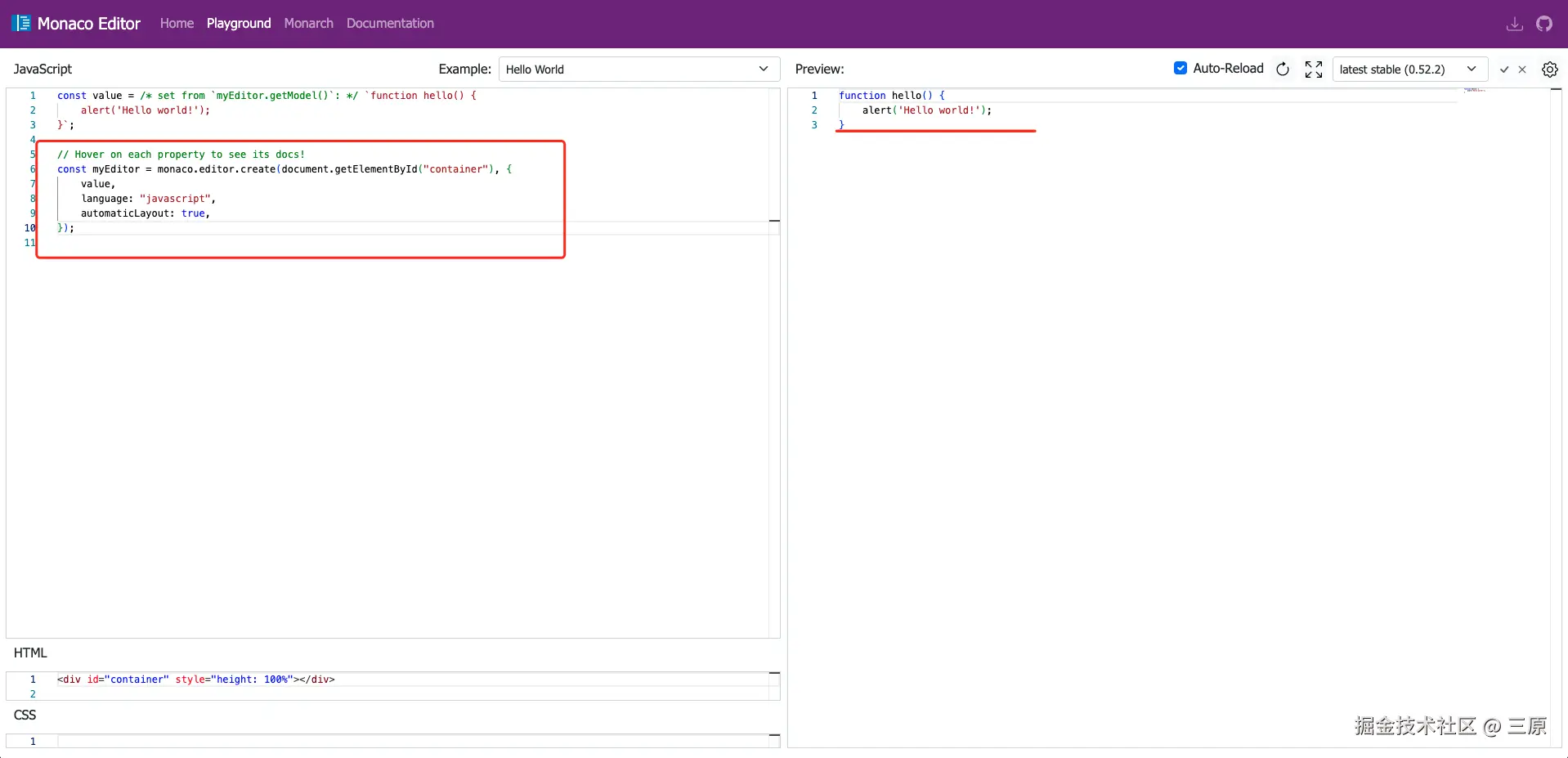Click line number 1 in the JavaScript editor
This screenshot has height=758, width=1568.
(33, 96)
